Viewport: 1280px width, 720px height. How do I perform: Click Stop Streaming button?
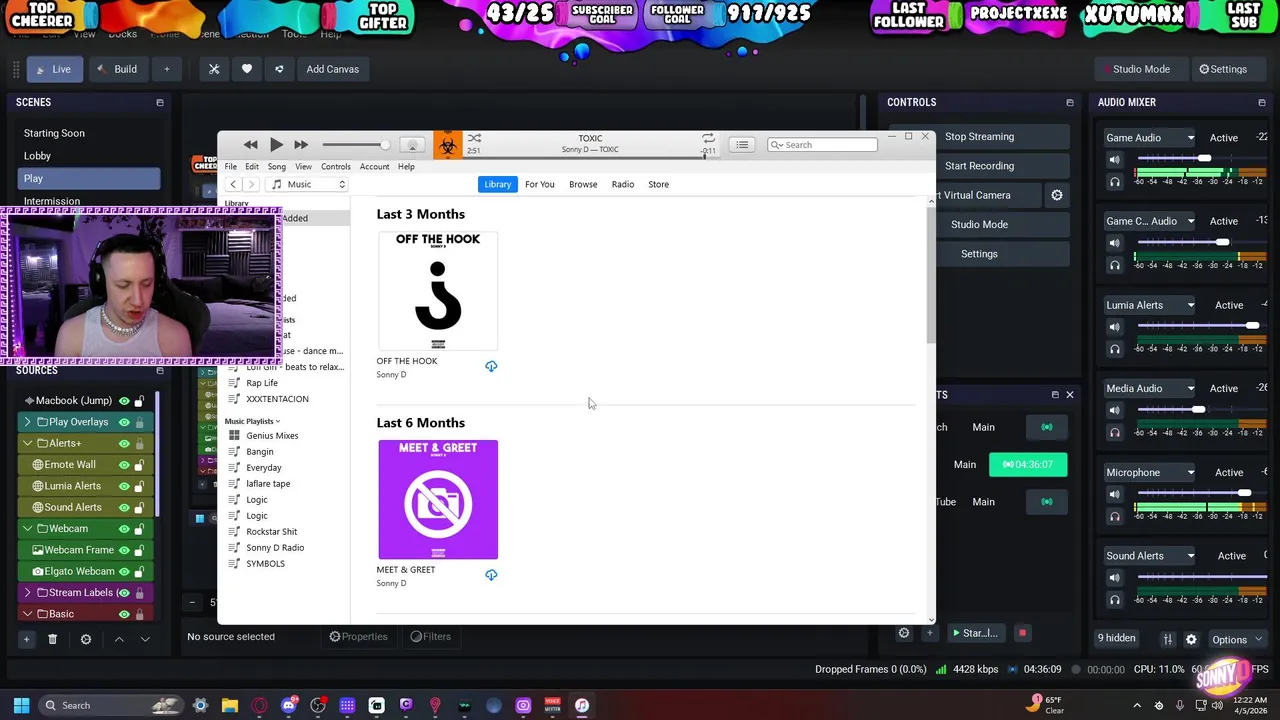[x=979, y=137]
